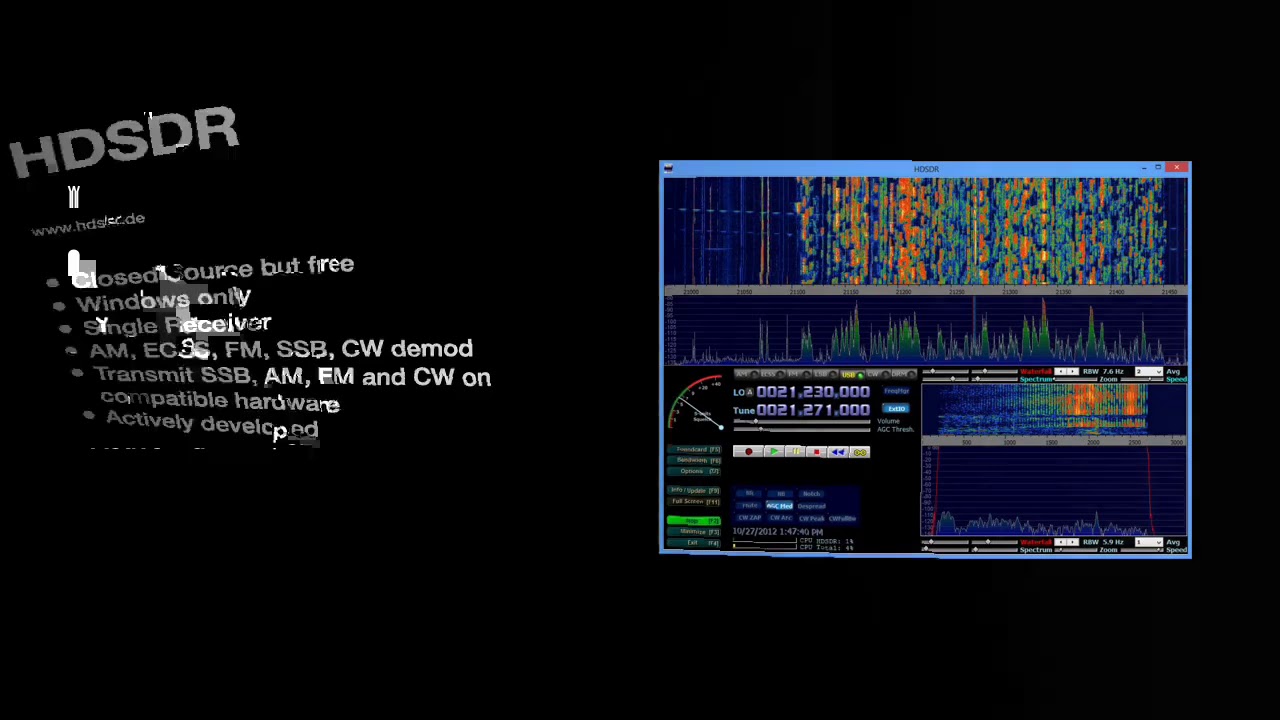
Task: Adjust the Volume slider
Action: (x=802, y=421)
